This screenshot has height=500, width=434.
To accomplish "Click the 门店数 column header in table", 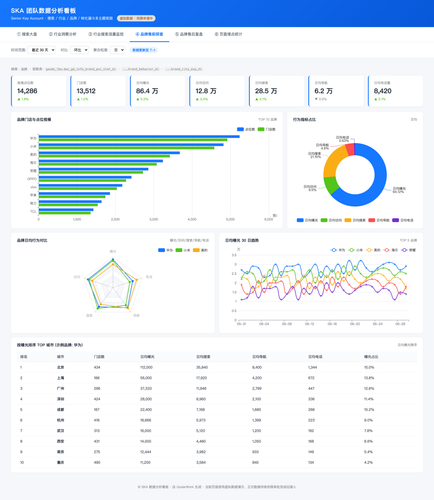I will click(x=99, y=357).
